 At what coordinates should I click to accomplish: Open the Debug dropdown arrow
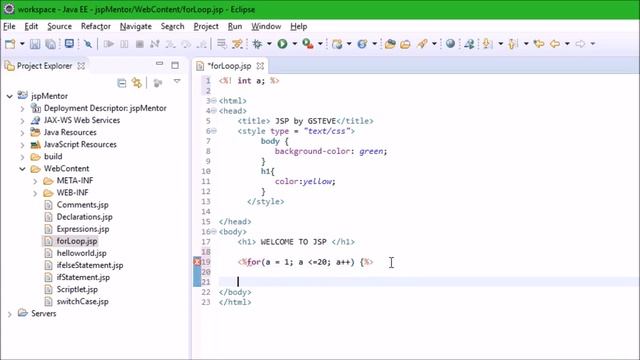[269, 44]
